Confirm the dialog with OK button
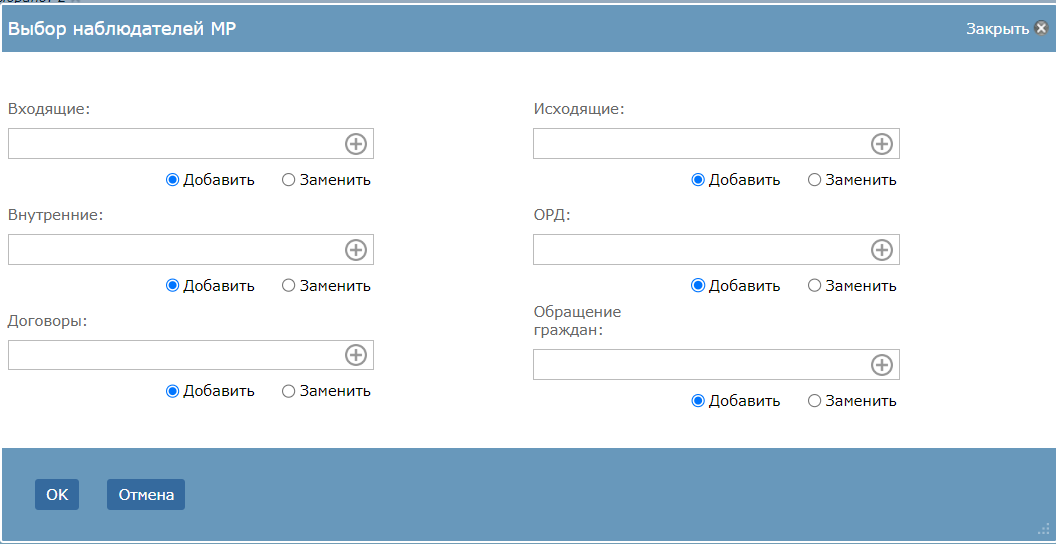 pyautogui.click(x=57, y=495)
